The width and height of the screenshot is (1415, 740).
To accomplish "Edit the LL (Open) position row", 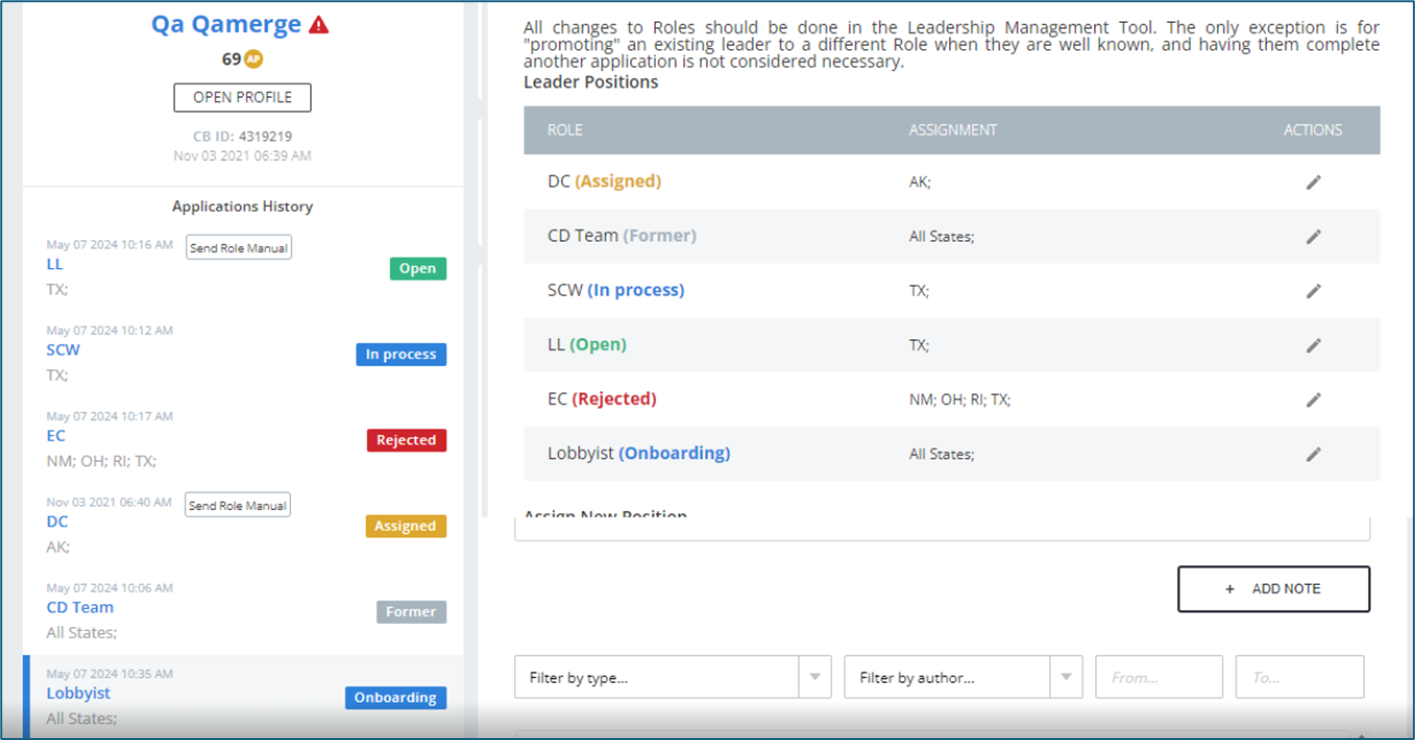I will click(x=1313, y=345).
